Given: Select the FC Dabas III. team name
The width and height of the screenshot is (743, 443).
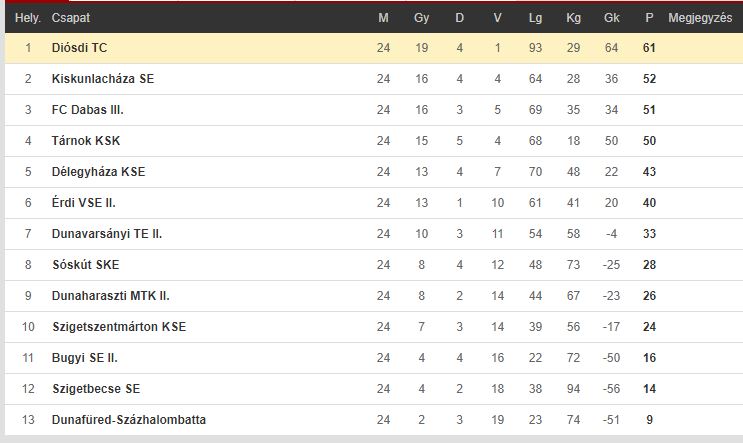Looking at the screenshot, I should click(87, 110).
